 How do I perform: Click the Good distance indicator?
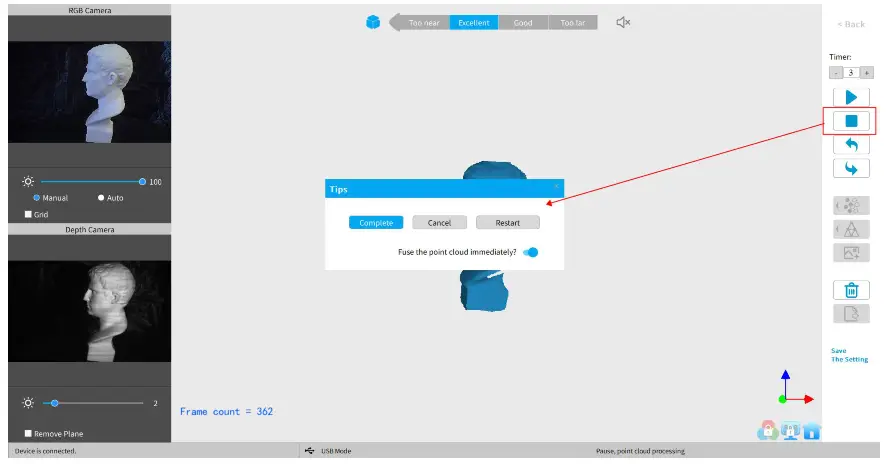tap(523, 23)
